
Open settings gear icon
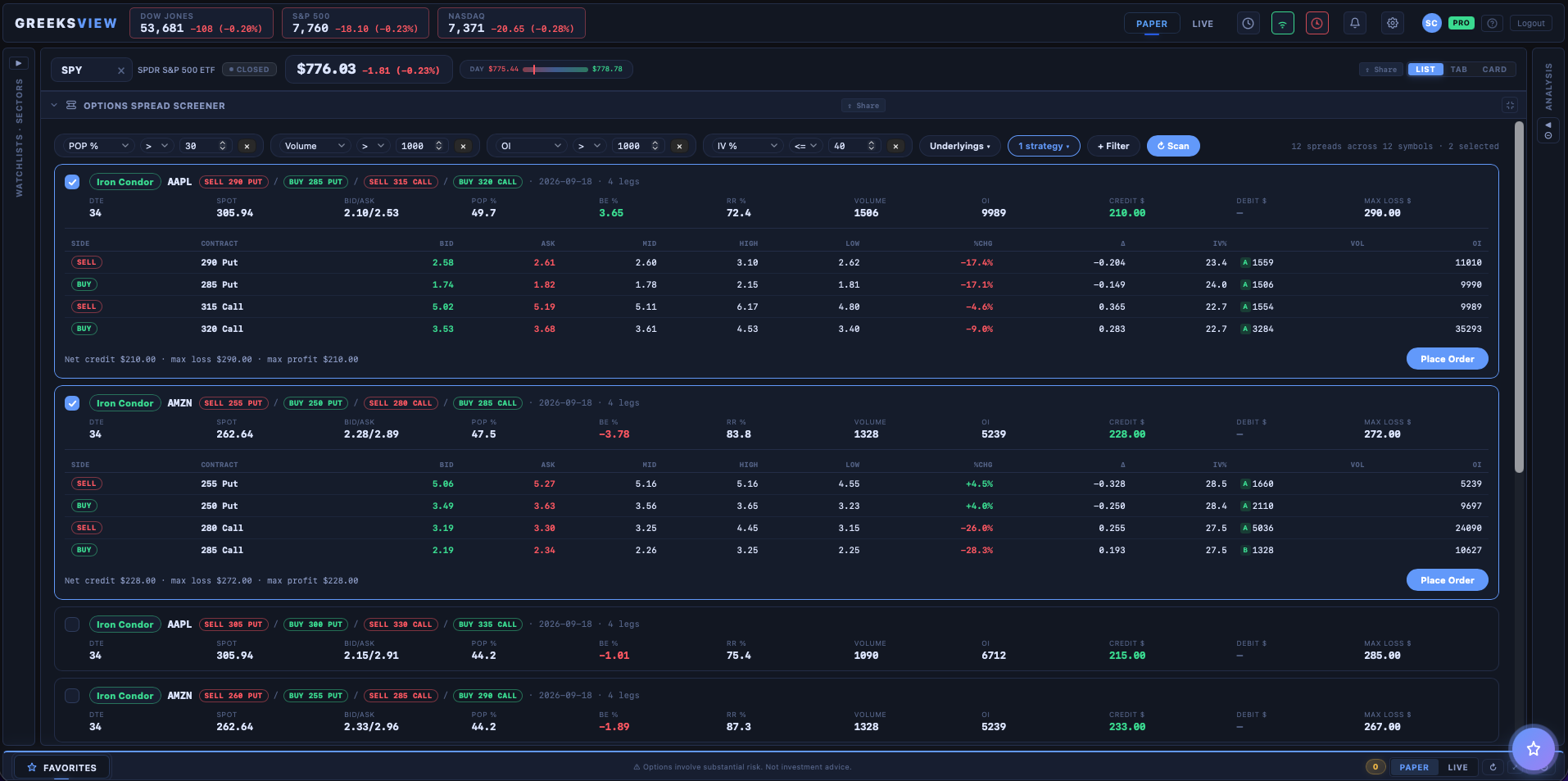1393,24
